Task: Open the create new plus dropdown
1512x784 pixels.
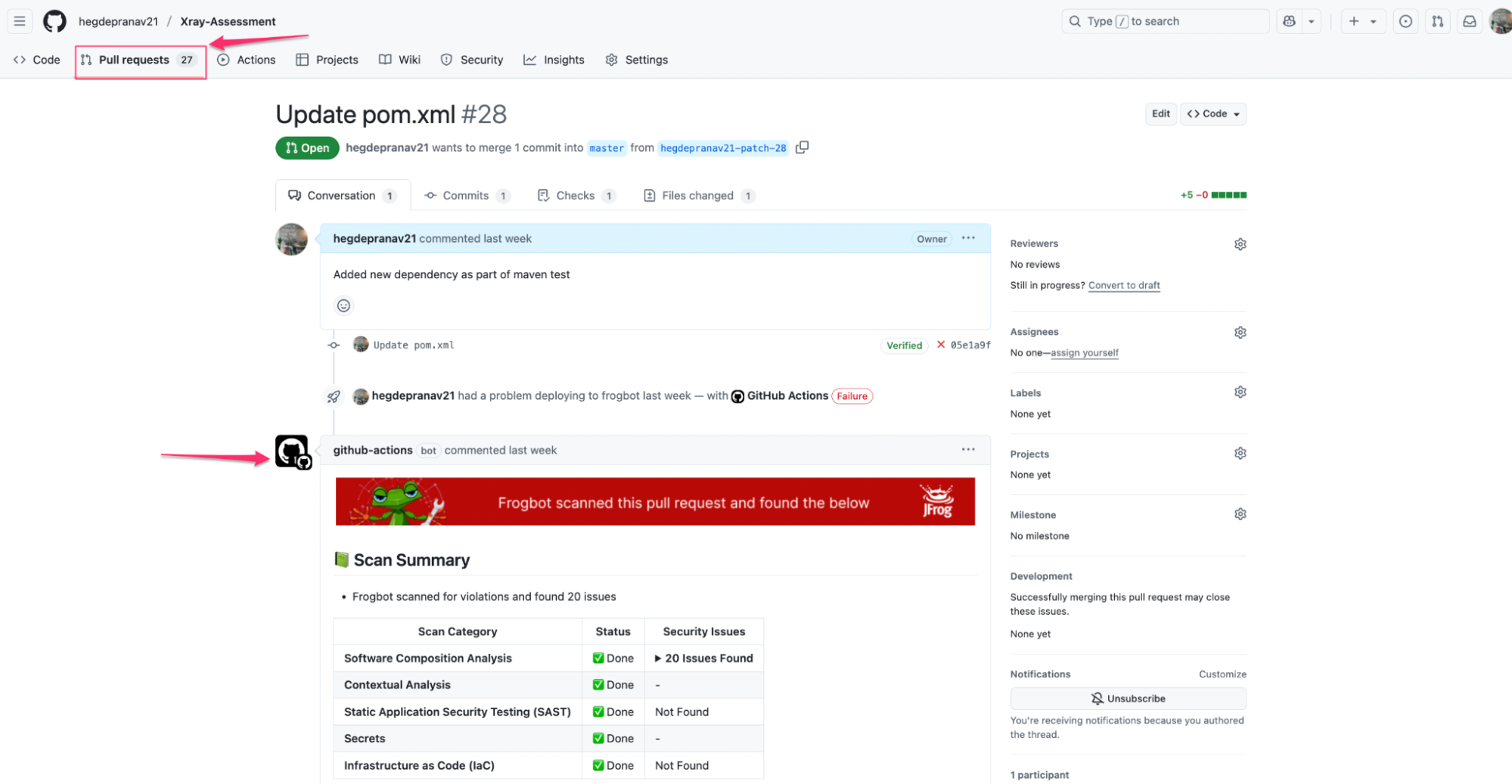Action: (x=1361, y=21)
